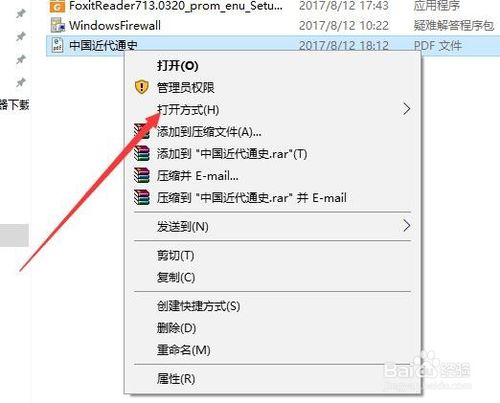Image resolution: width=500 pixels, height=403 pixels.
Task: Choose 添加到 "中国近代通史.rar"(T)
Action: click(x=232, y=154)
